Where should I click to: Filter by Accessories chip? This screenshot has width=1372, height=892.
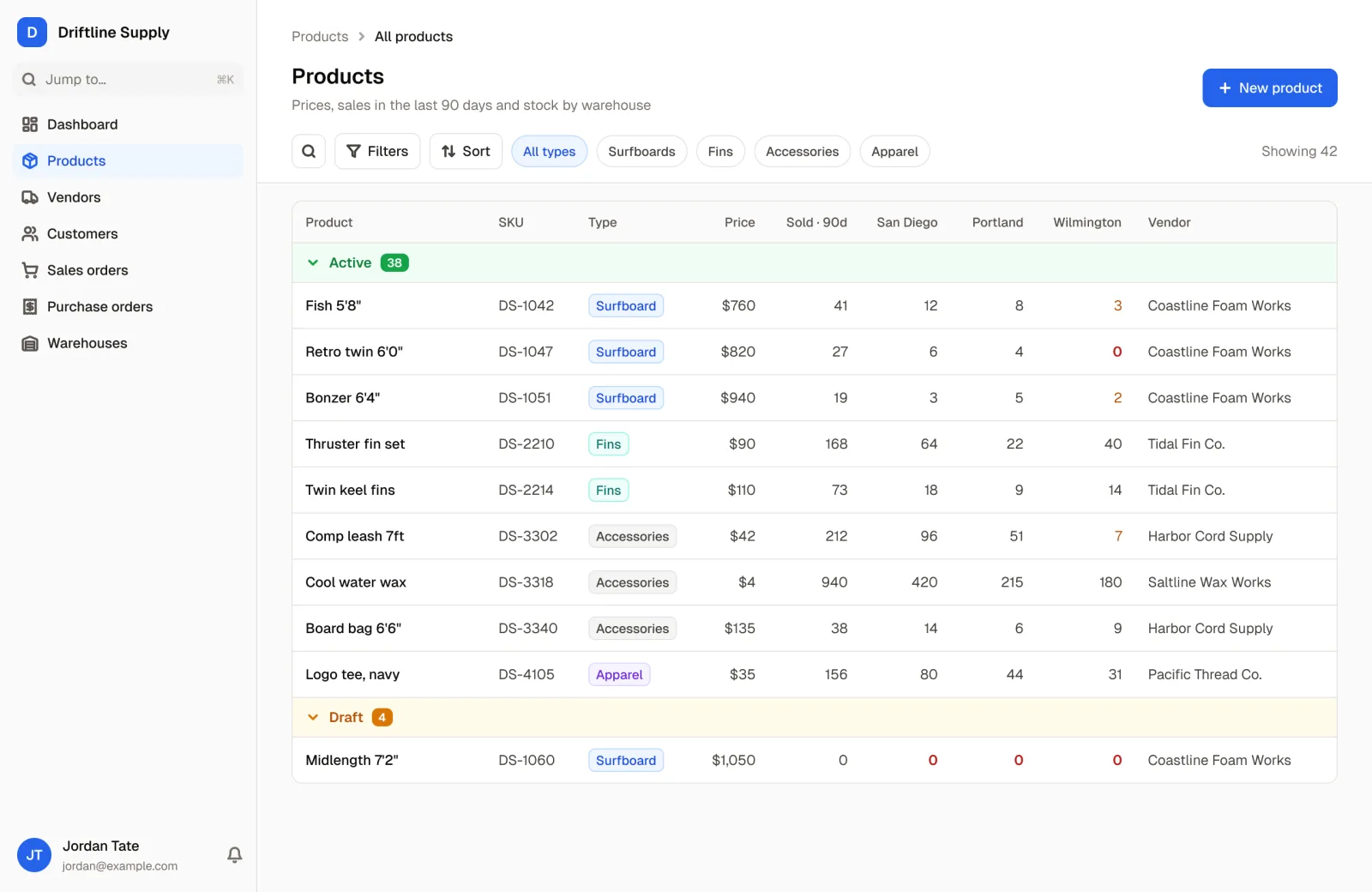(x=802, y=151)
